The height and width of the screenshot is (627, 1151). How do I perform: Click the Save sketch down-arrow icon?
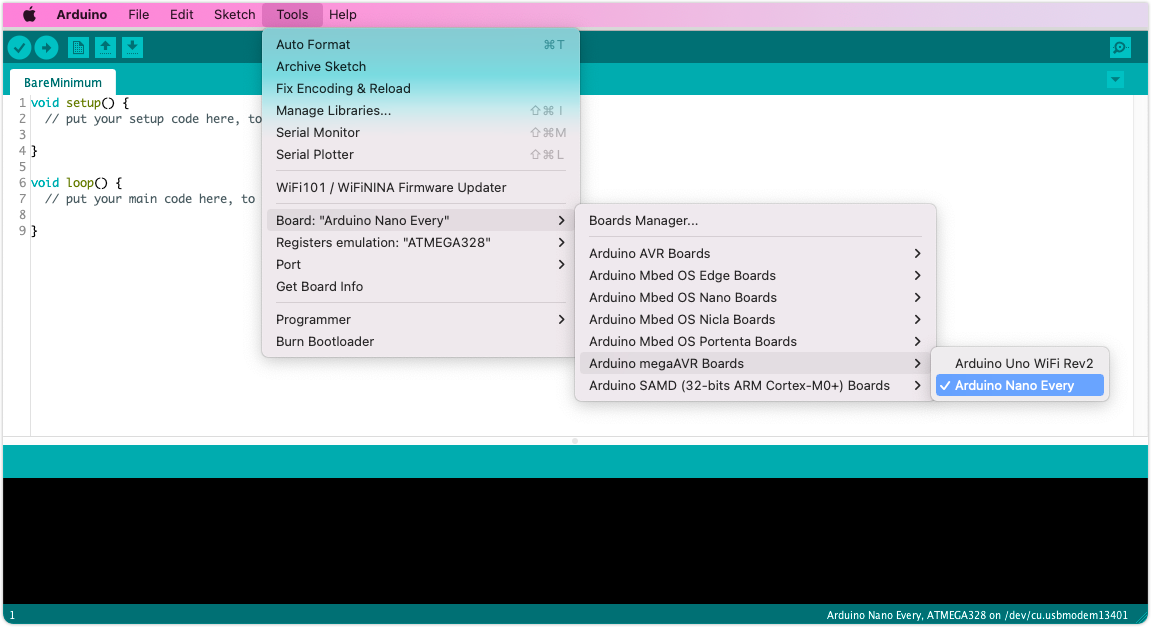point(132,47)
